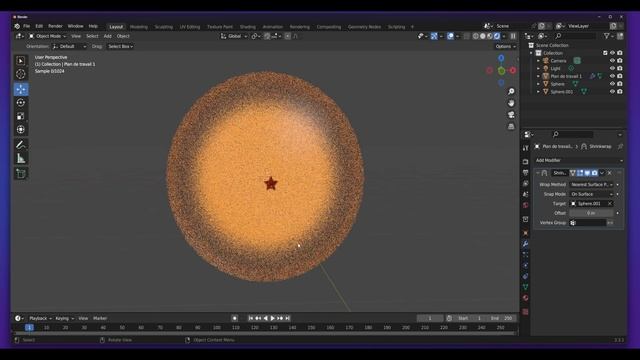Toggle Shrinkwrap modifier show in viewport
Viewport: 640px width, 360px height.
(x=587, y=173)
